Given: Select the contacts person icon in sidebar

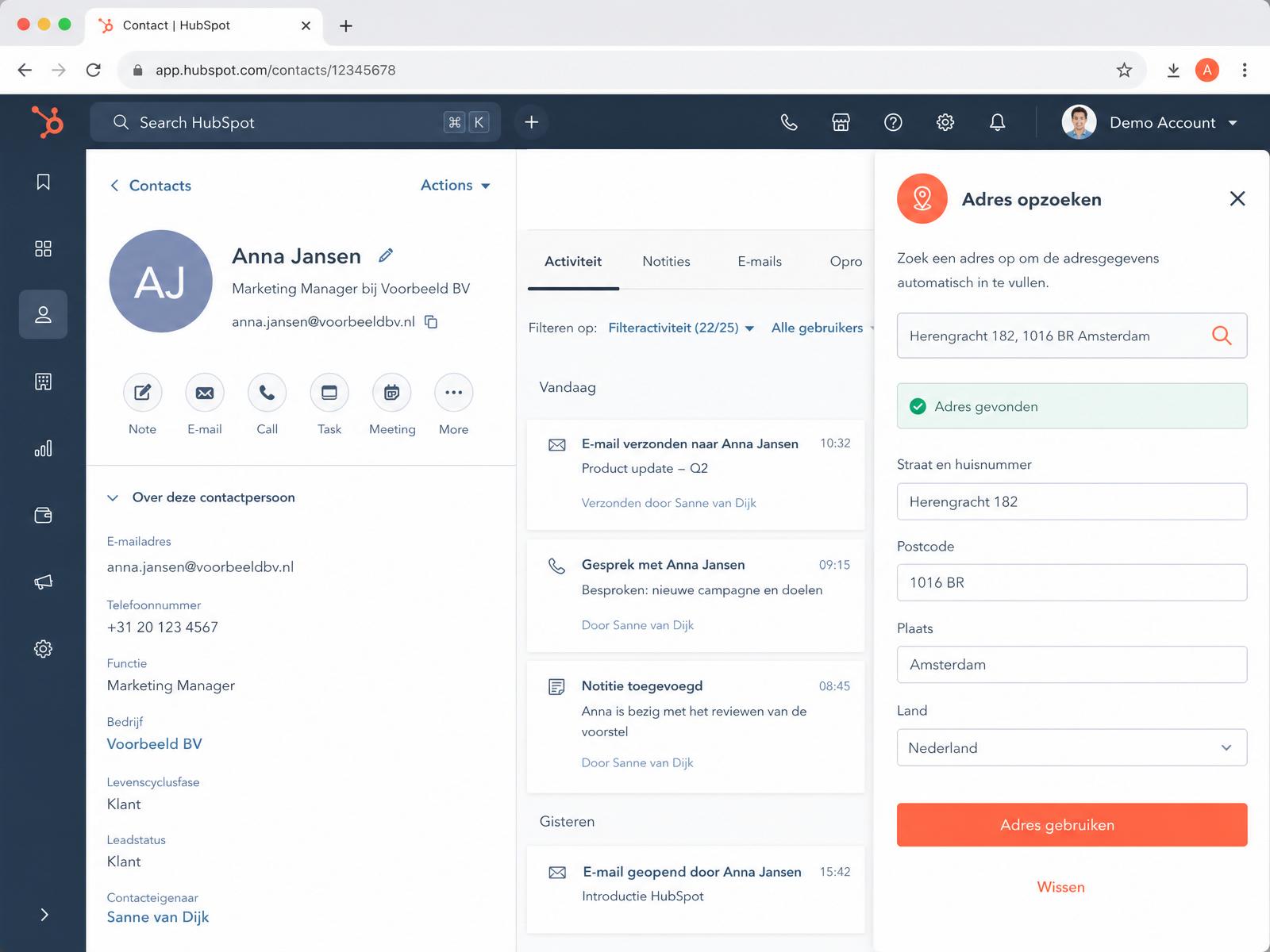Looking at the screenshot, I should coord(44,315).
